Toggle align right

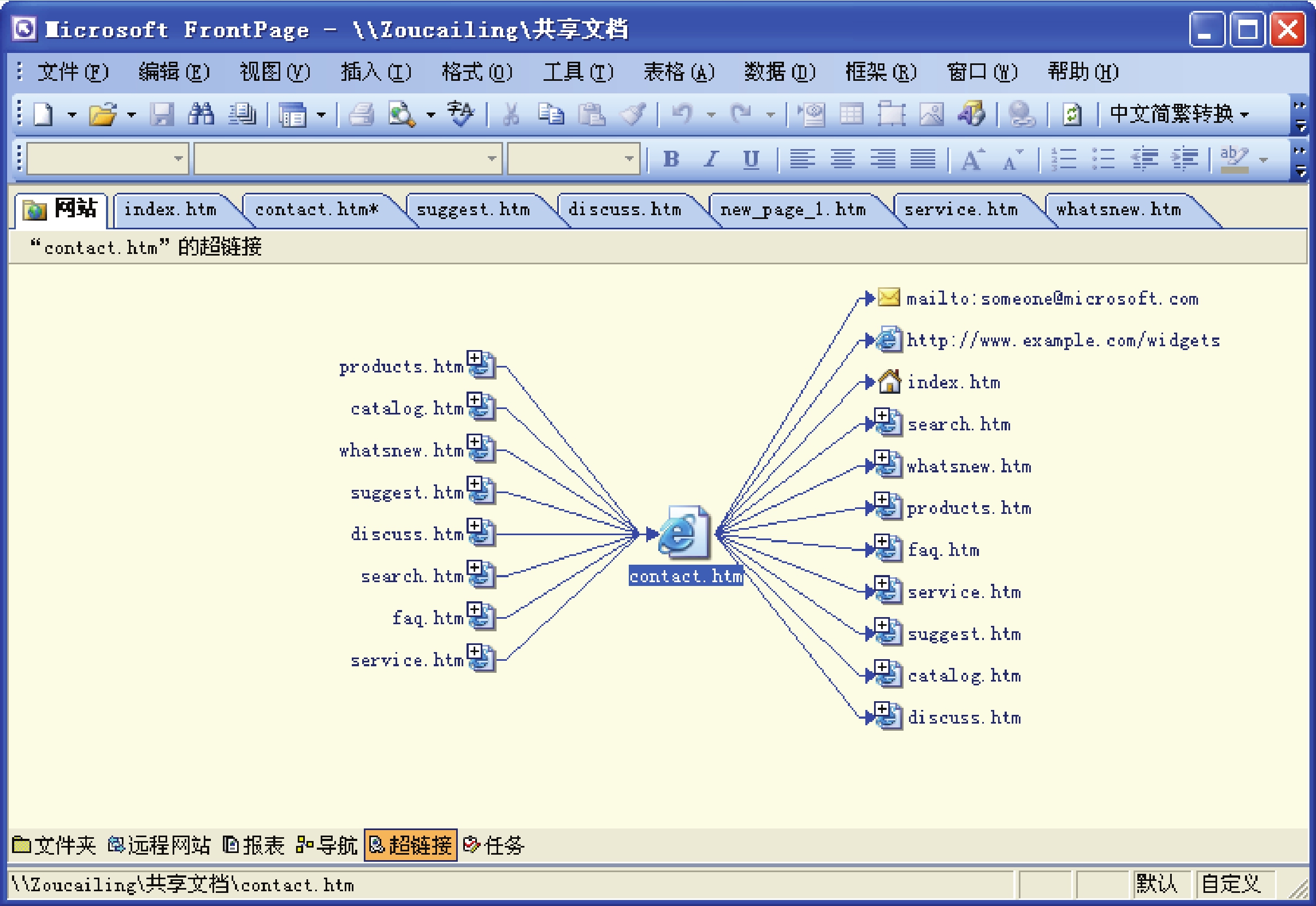(883, 159)
